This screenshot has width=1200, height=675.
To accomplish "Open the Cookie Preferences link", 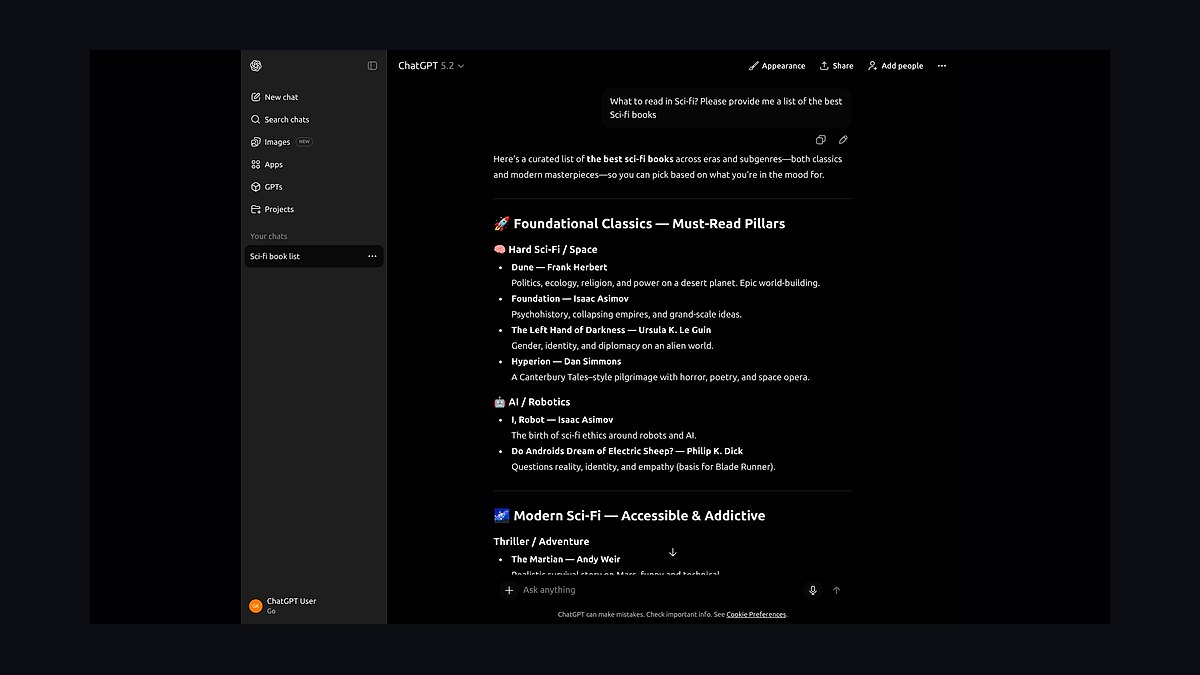I will (756, 614).
